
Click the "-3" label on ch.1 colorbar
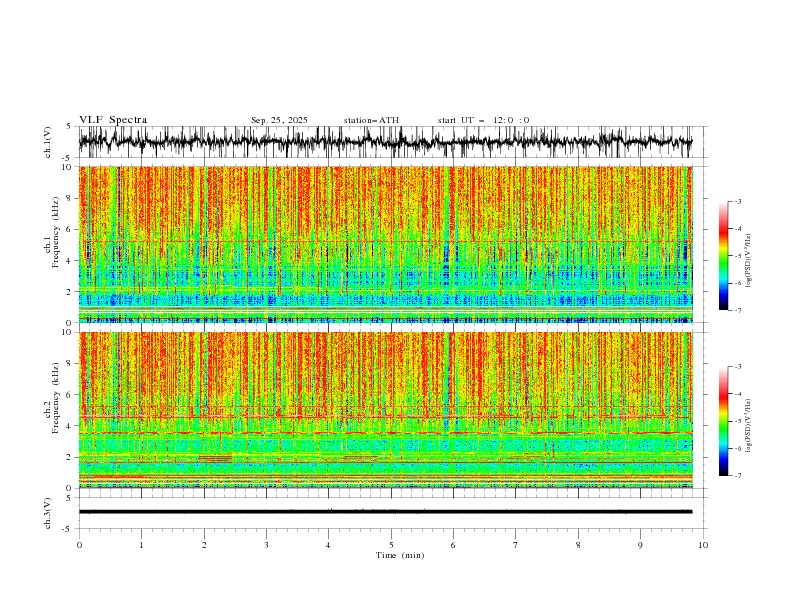[737, 201]
